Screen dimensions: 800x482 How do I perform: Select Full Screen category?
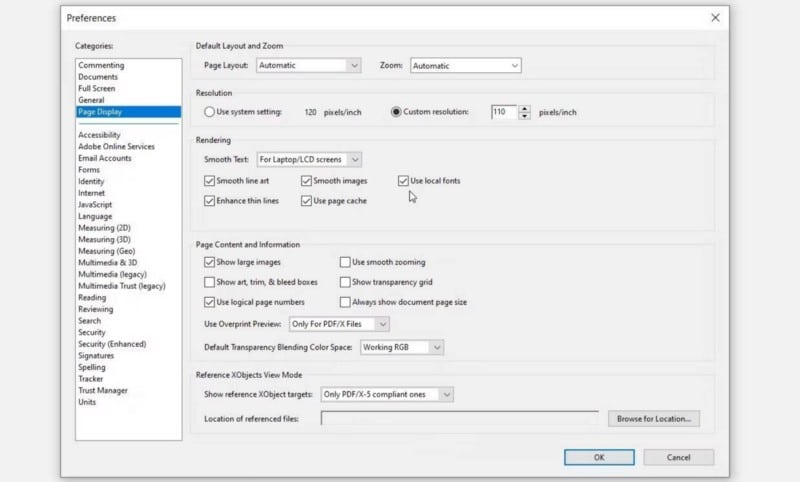(96, 89)
